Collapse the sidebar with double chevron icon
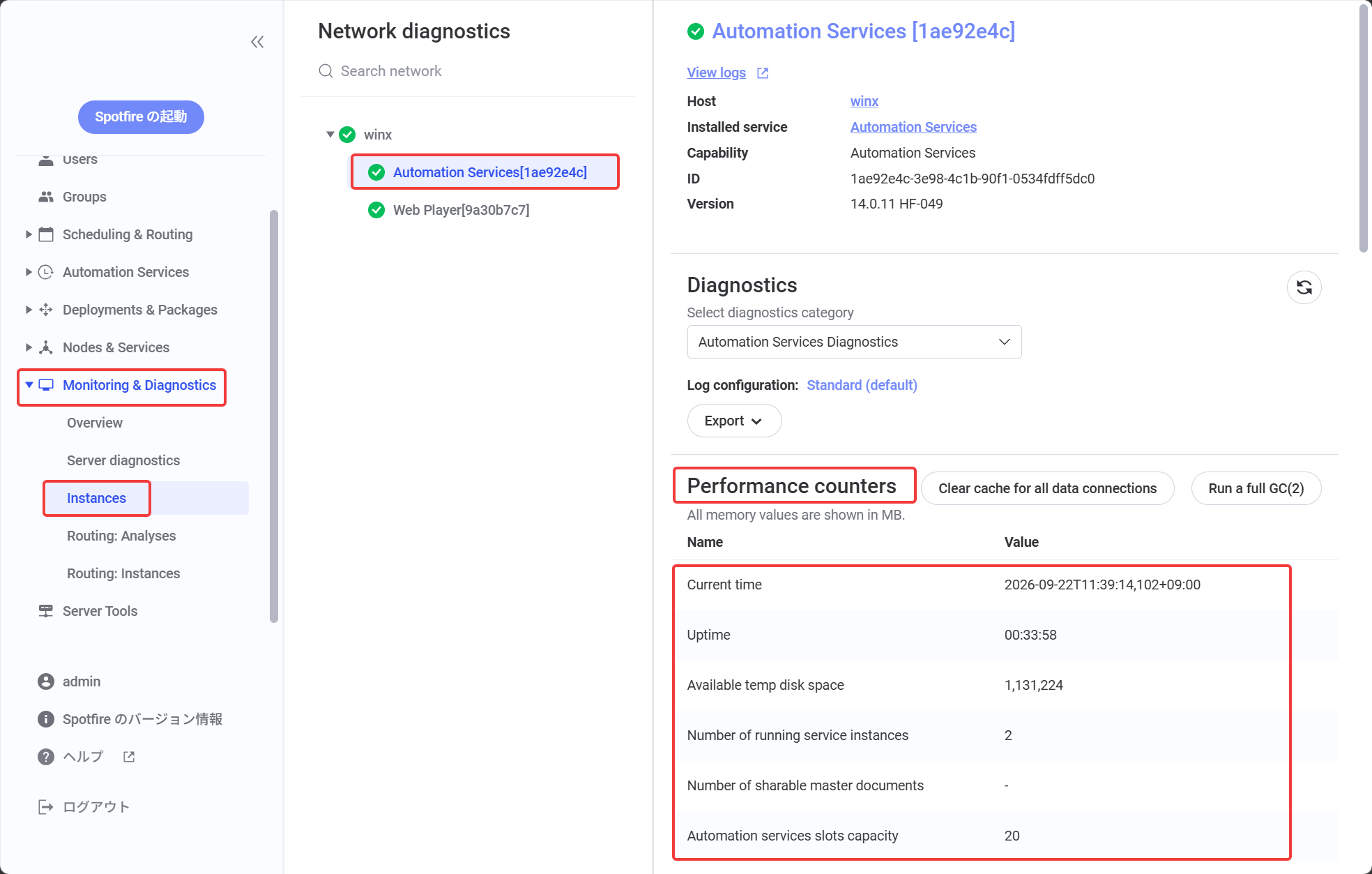The height and width of the screenshot is (874, 1372). point(257,42)
